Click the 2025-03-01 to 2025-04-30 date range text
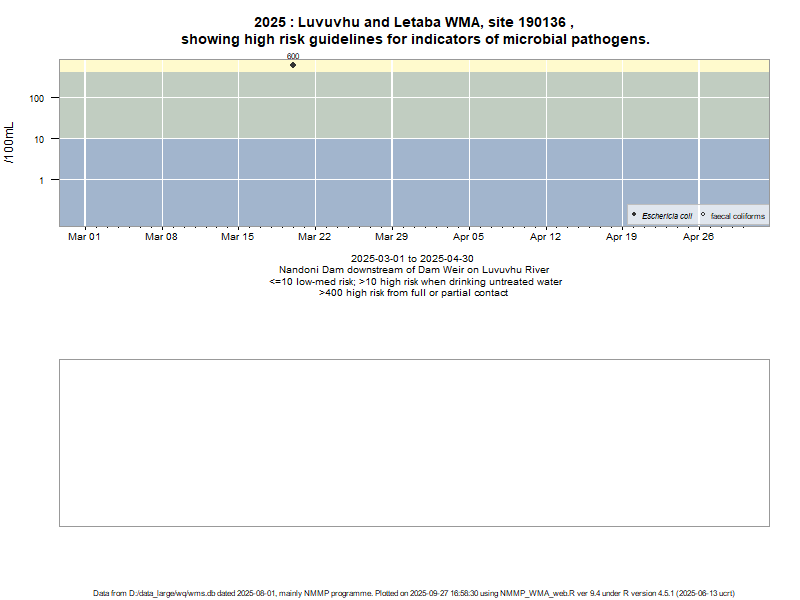 click(413, 259)
